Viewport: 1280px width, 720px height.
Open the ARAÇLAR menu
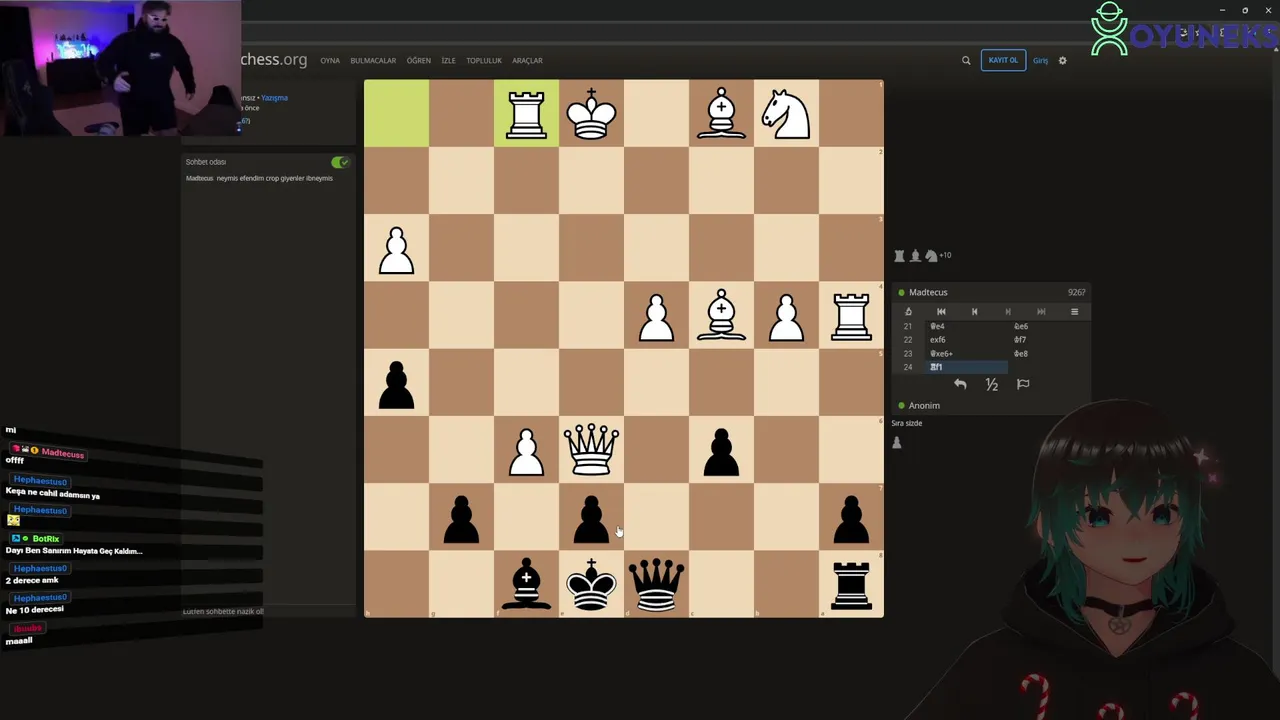point(527,60)
